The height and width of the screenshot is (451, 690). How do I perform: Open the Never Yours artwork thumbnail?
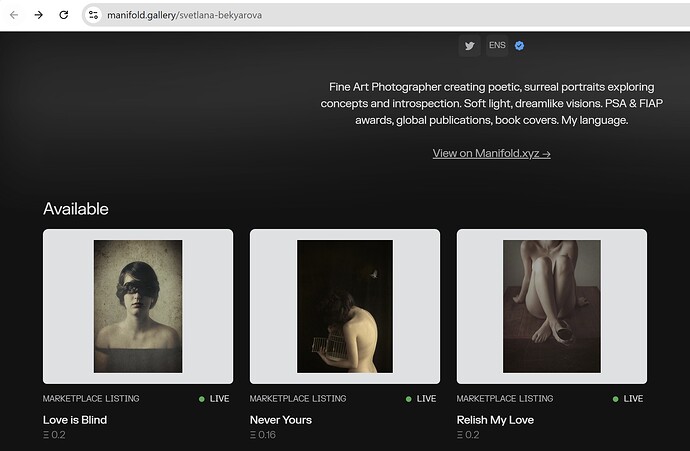point(345,306)
